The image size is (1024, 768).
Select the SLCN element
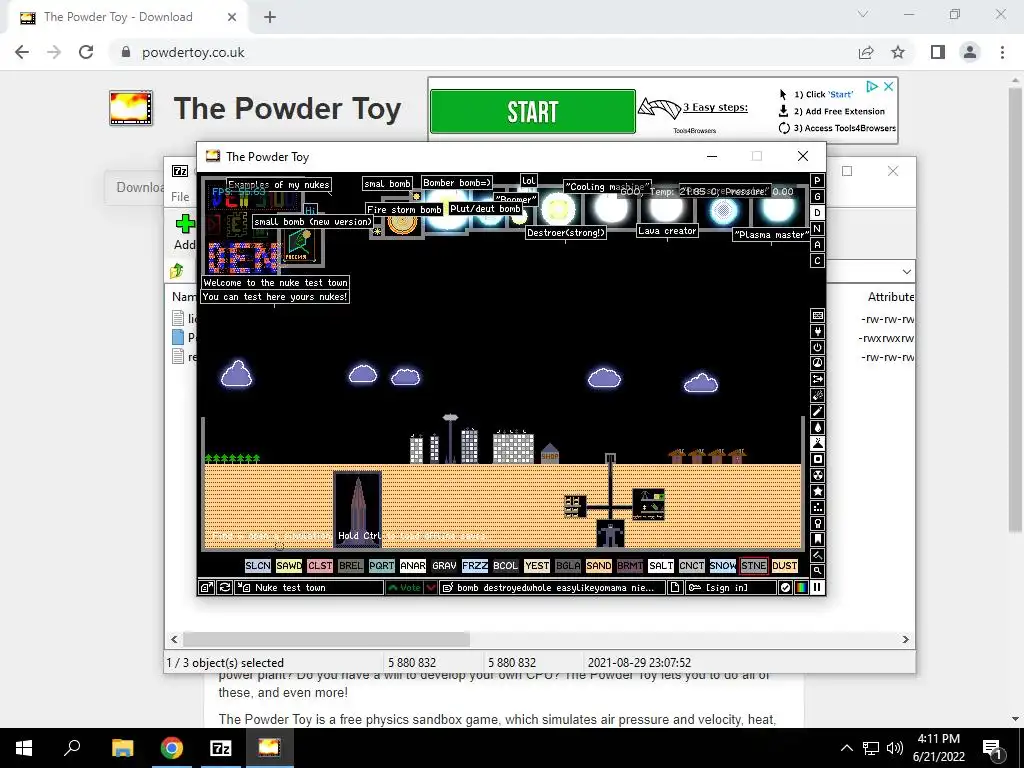coord(258,566)
